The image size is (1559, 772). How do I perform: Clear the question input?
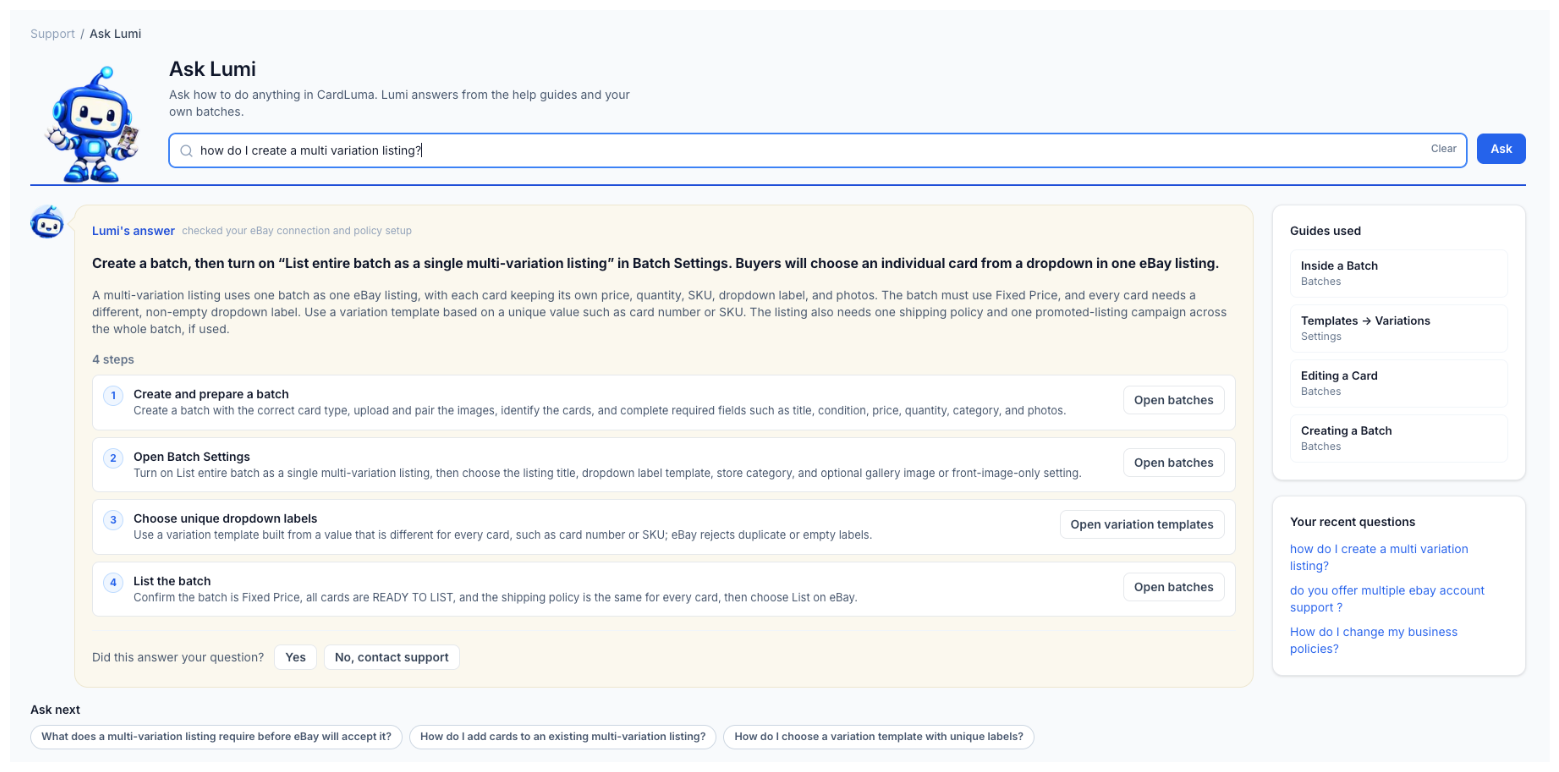[1443, 149]
